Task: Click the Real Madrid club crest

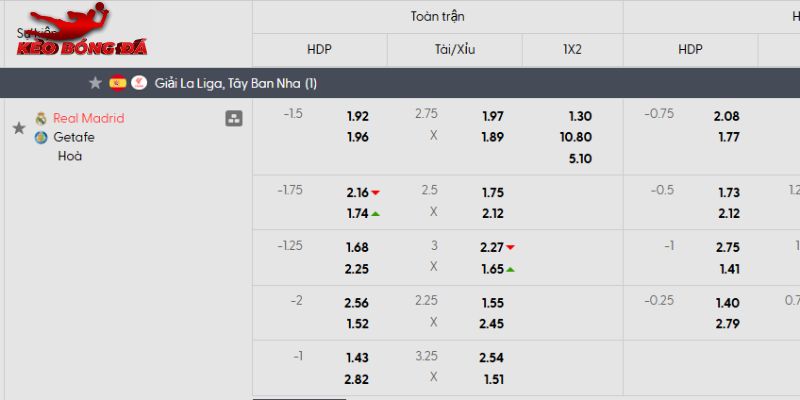Action: (x=41, y=118)
